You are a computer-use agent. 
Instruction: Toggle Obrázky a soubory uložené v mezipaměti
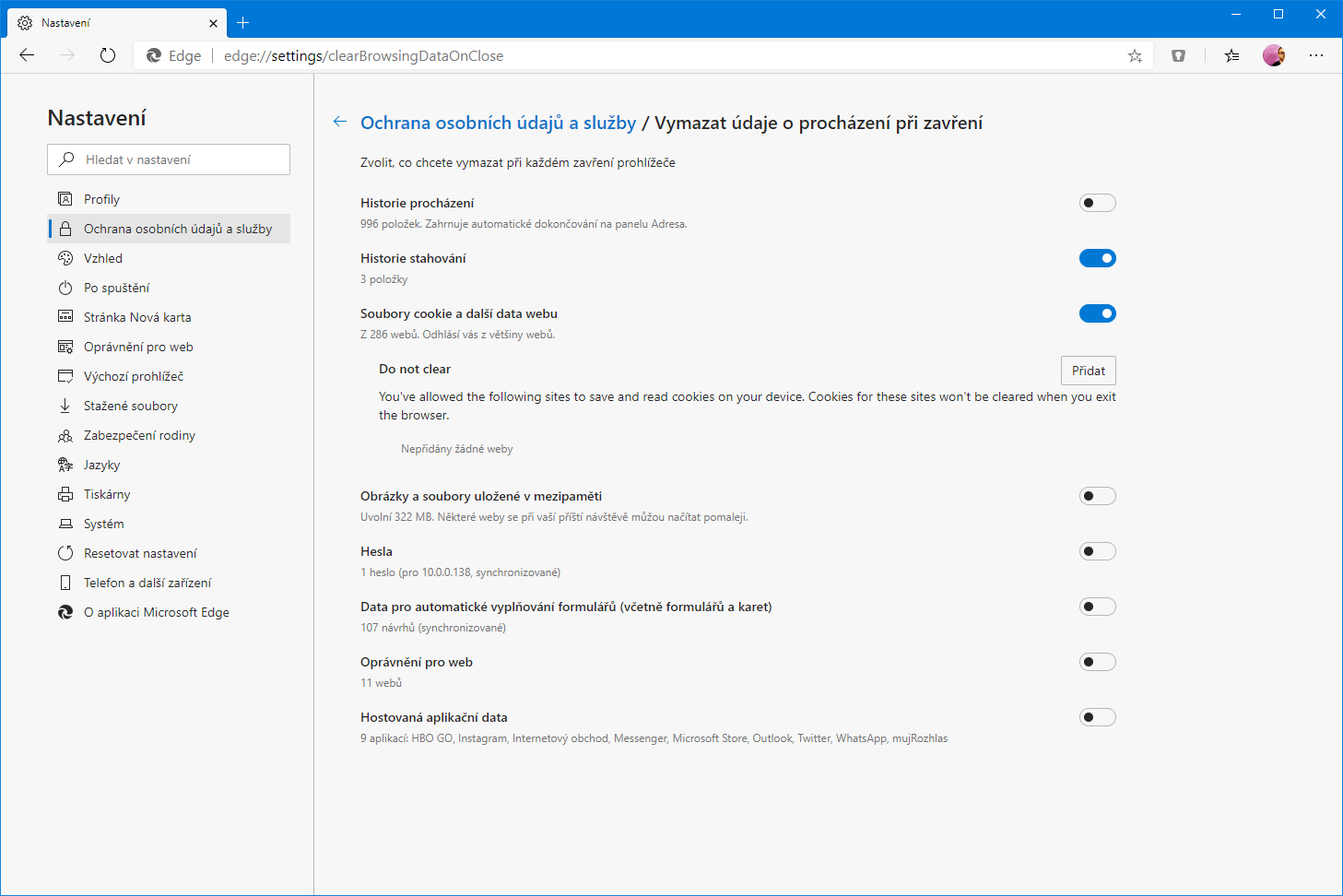(1097, 496)
